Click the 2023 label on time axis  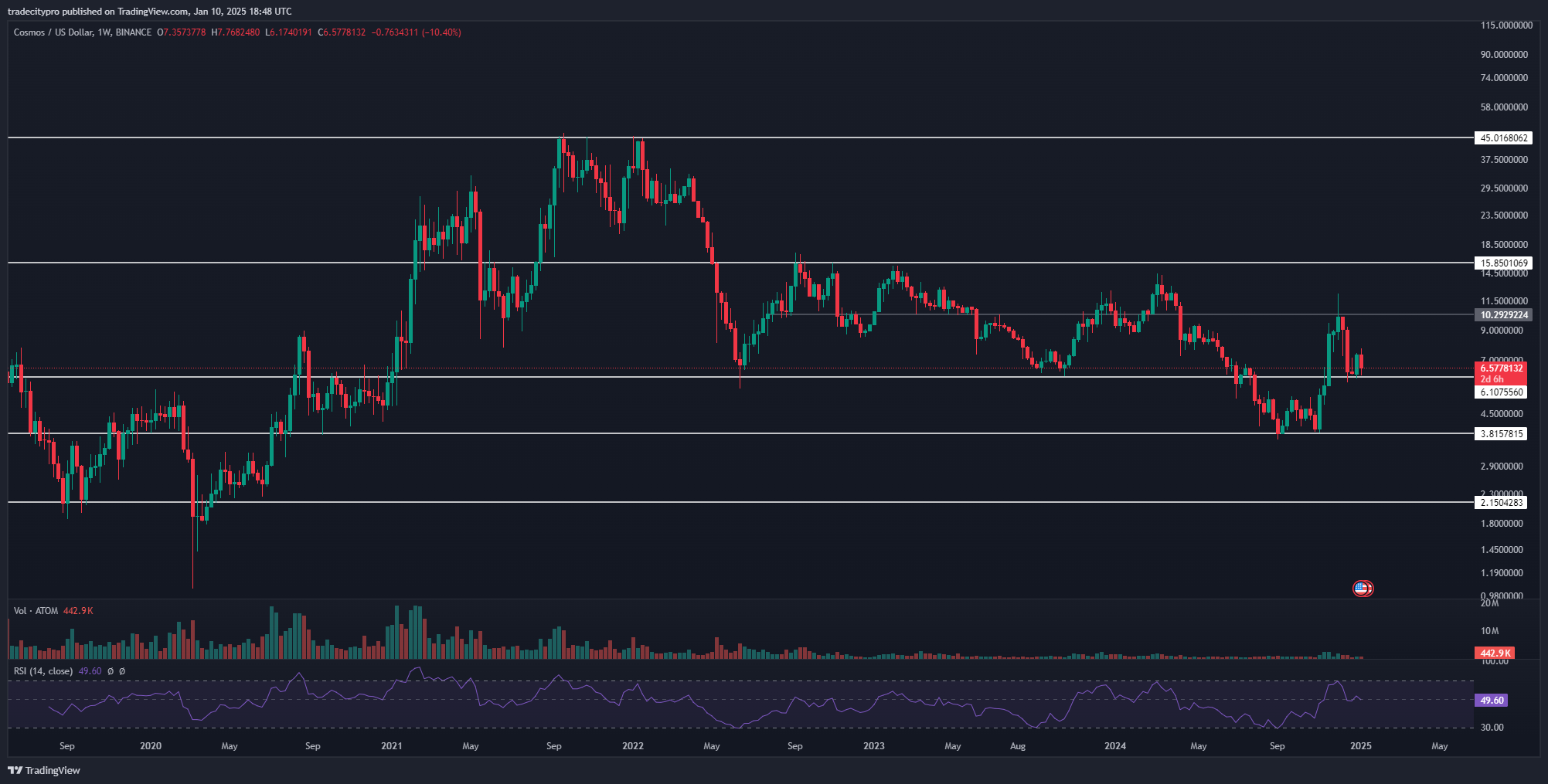[x=874, y=746]
